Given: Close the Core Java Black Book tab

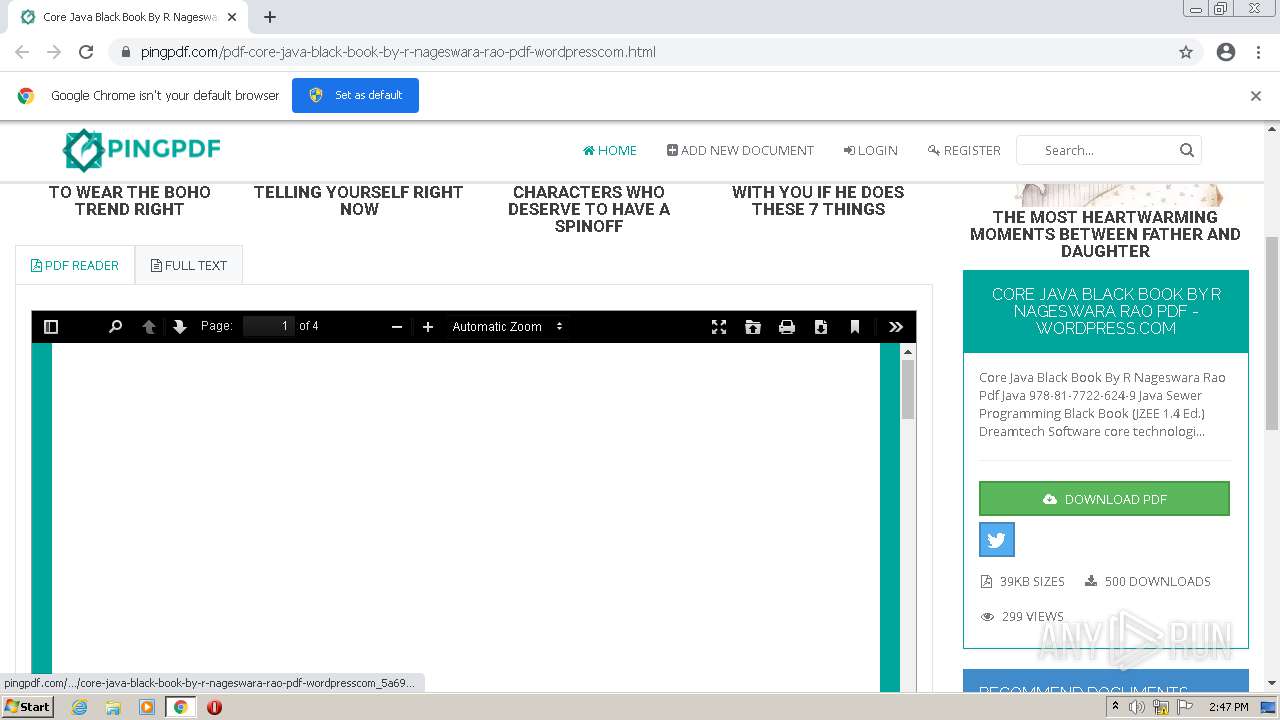Looking at the screenshot, I should [232, 17].
